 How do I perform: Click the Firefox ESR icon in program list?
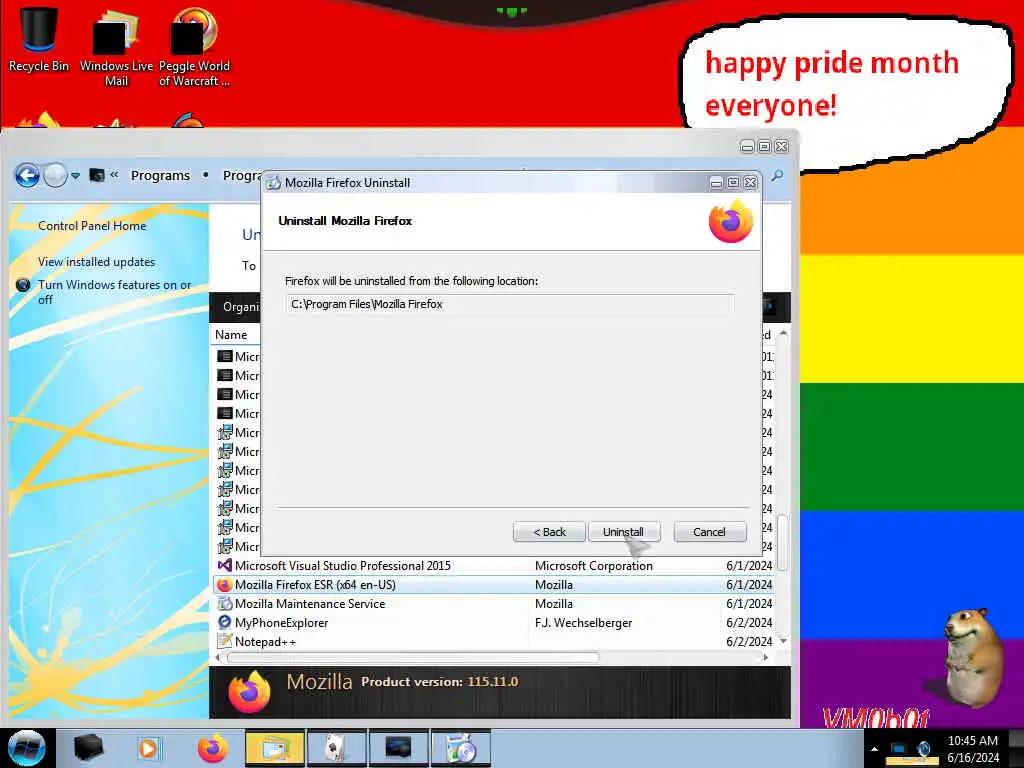[x=225, y=584]
